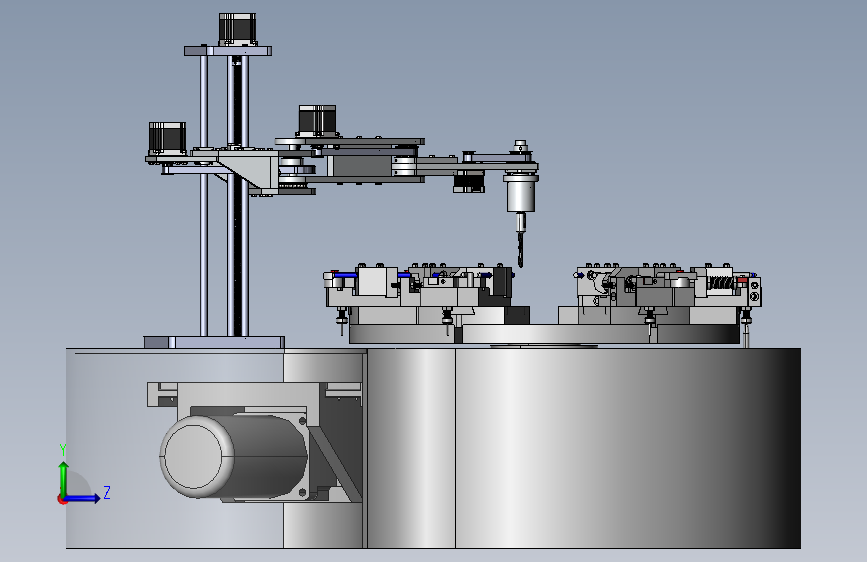The image size is (867, 562).
Task: Select the large dark cylindrical base drum
Action: 584,448
